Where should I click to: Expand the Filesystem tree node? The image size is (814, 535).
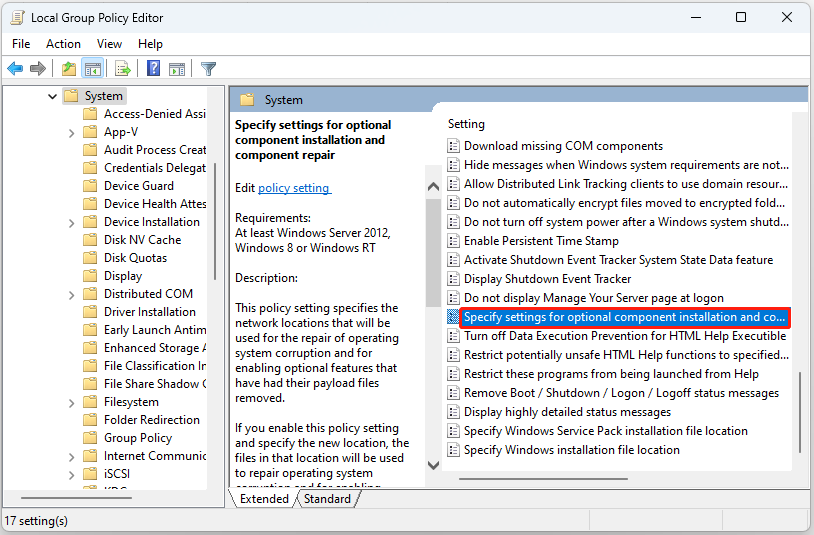point(72,403)
